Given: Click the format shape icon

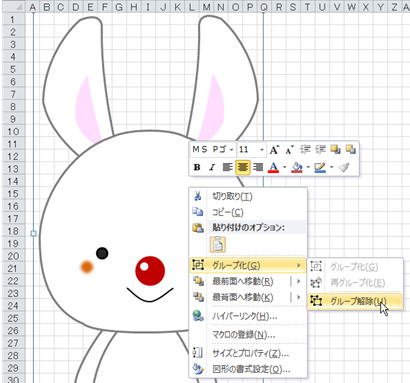Looking at the screenshot, I should 198,369.
